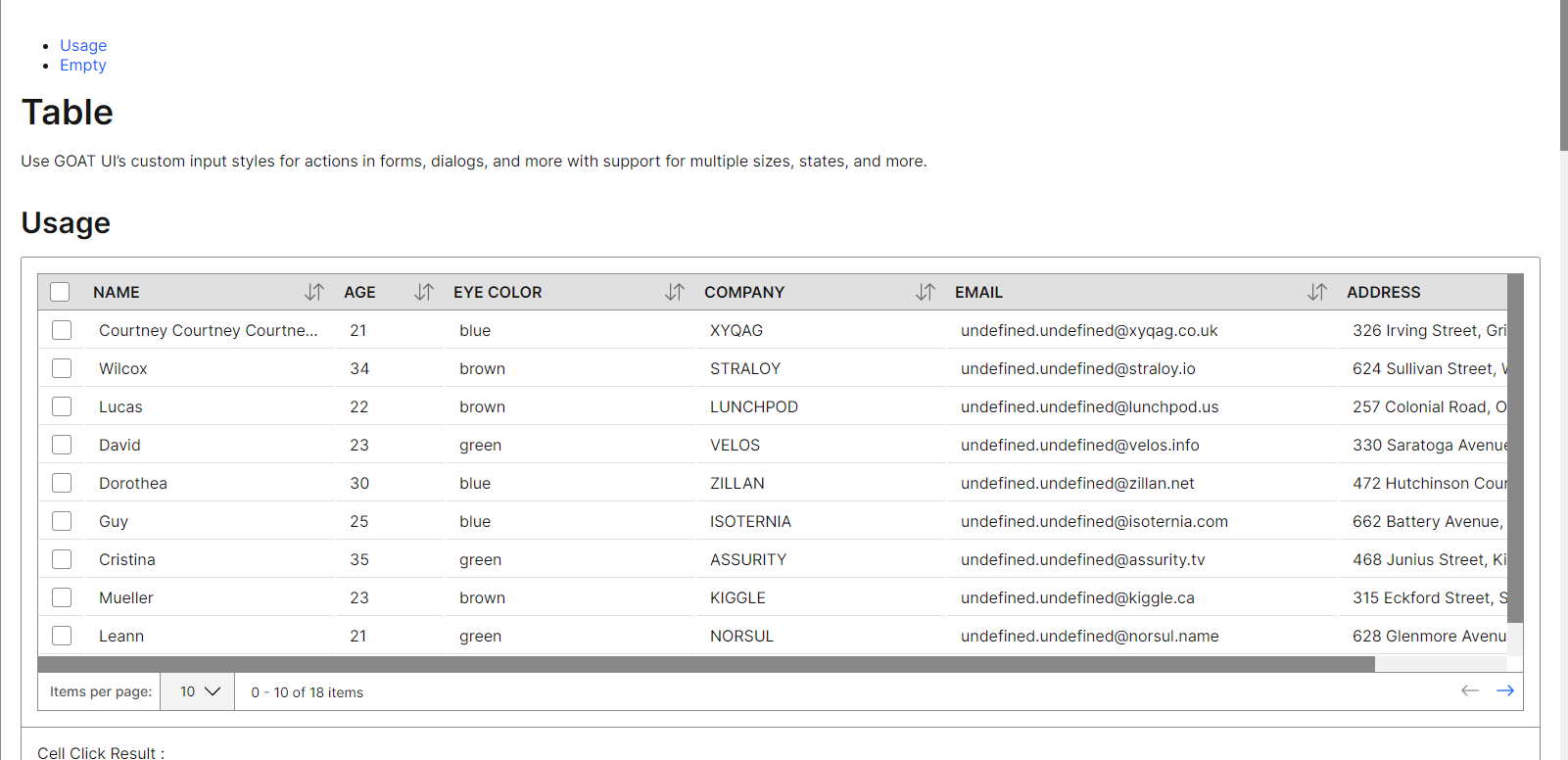Click the page's vertical scrollbar

click(1564, 75)
